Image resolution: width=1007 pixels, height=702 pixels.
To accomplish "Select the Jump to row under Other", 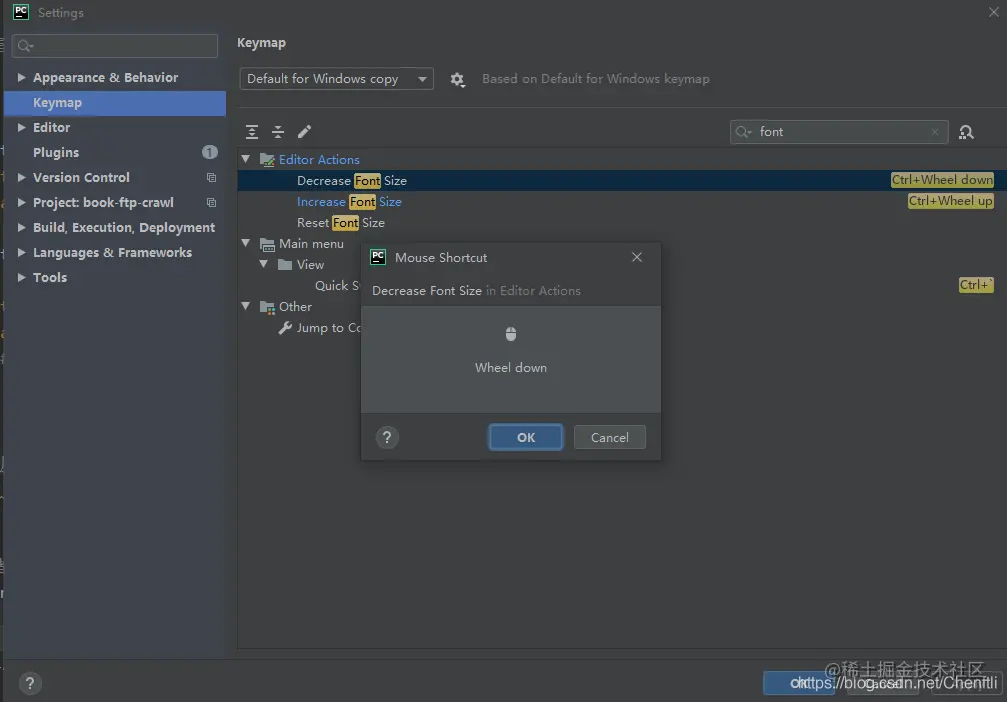I will pos(328,328).
